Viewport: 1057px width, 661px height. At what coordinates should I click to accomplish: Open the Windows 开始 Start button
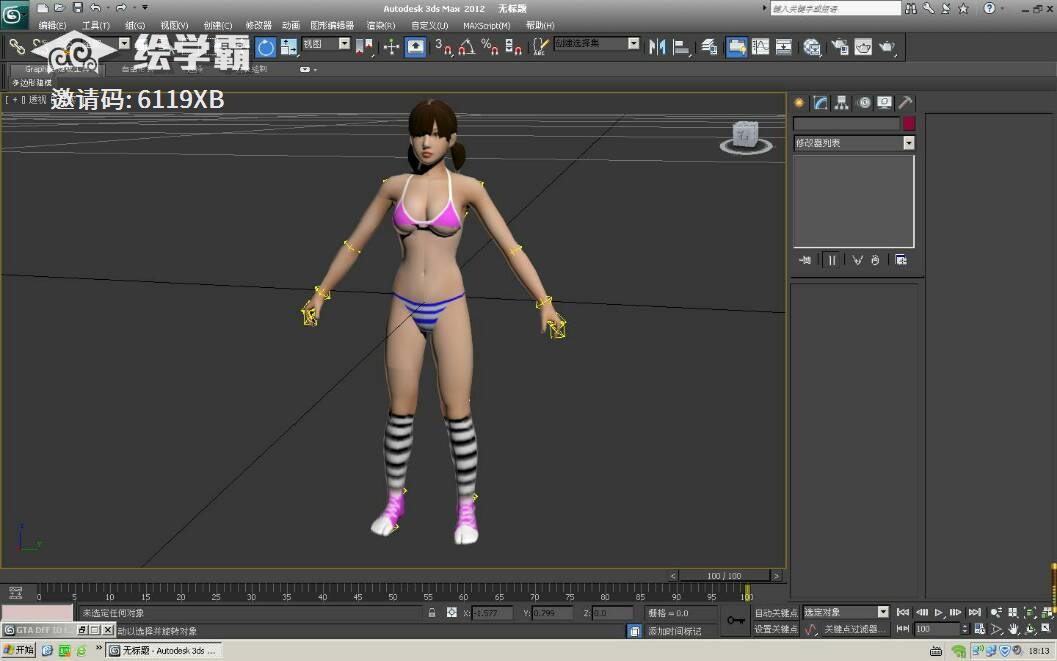(x=19, y=650)
